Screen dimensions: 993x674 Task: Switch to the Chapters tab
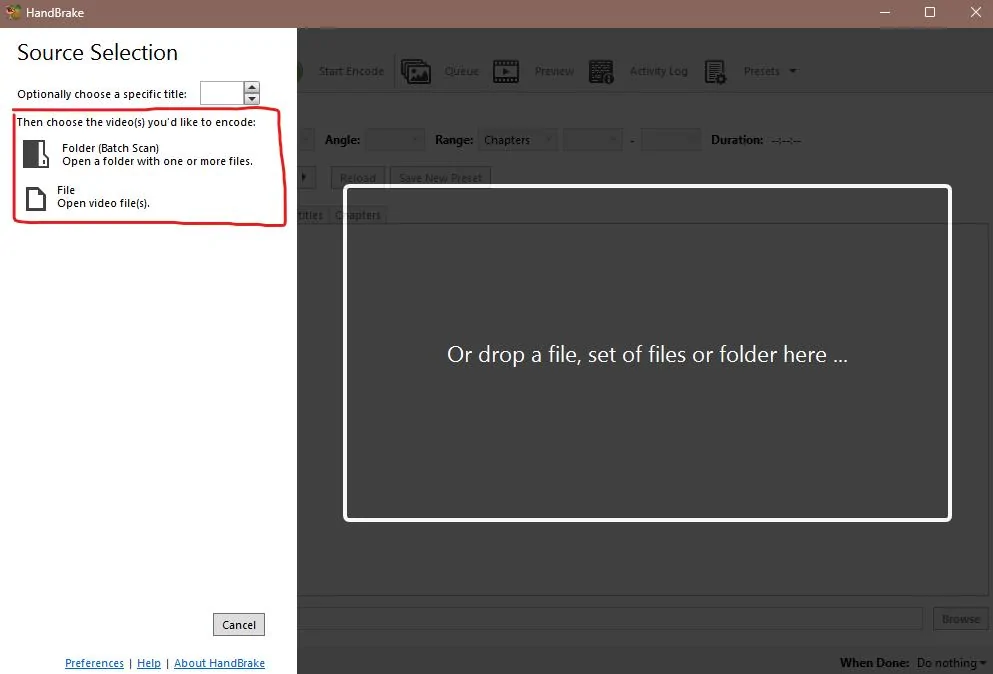click(x=358, y=215)
